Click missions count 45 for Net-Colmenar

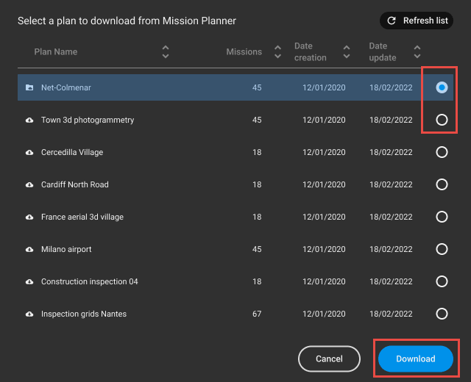(x=257, y=88)
